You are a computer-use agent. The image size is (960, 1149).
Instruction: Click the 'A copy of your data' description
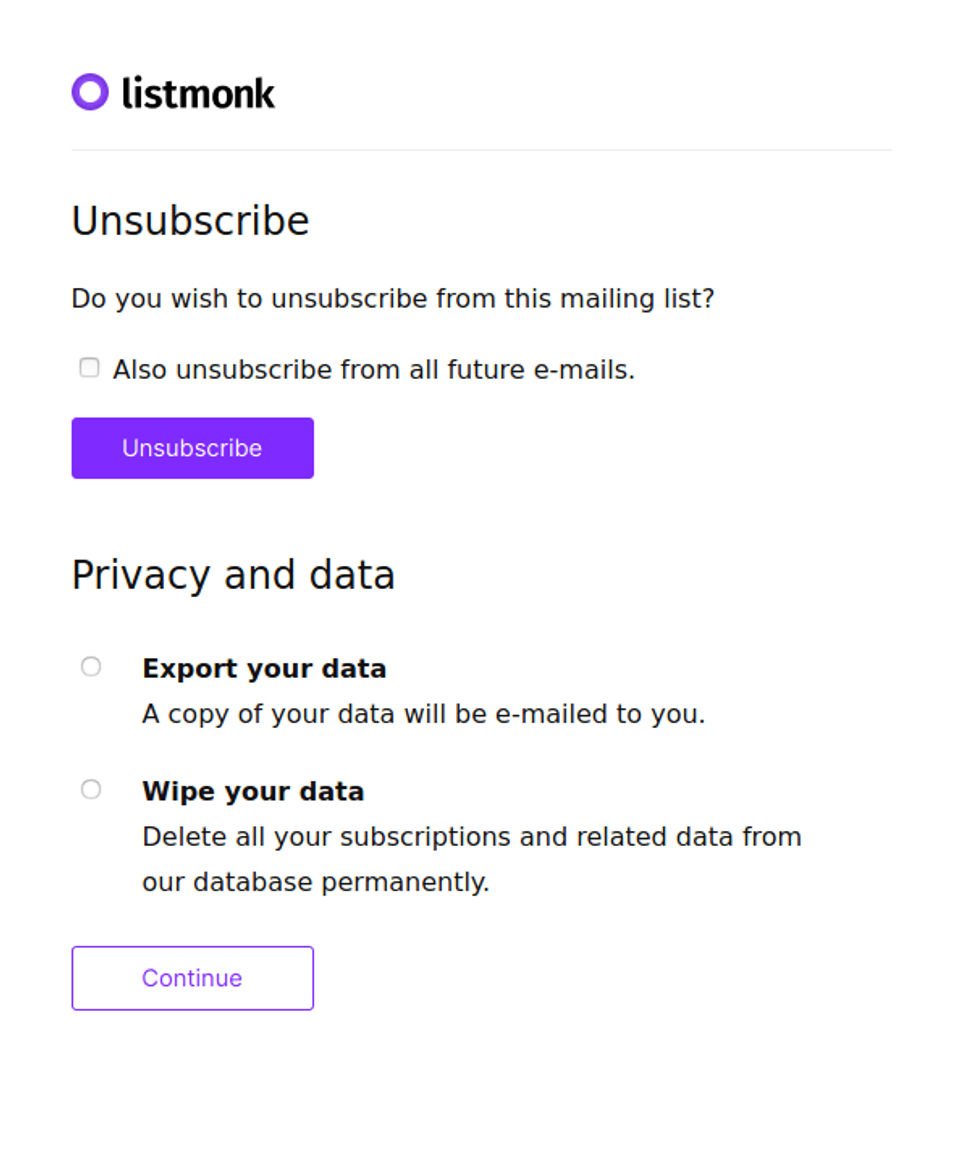point(423,715)
